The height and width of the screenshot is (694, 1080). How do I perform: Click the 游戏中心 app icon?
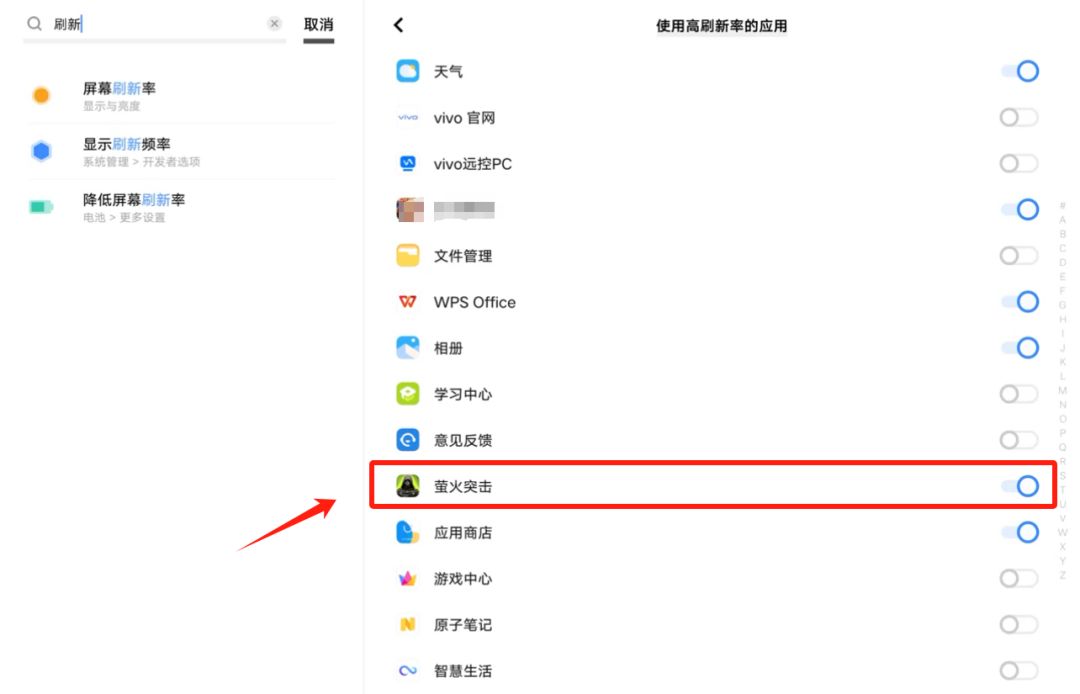click(408, 578)
